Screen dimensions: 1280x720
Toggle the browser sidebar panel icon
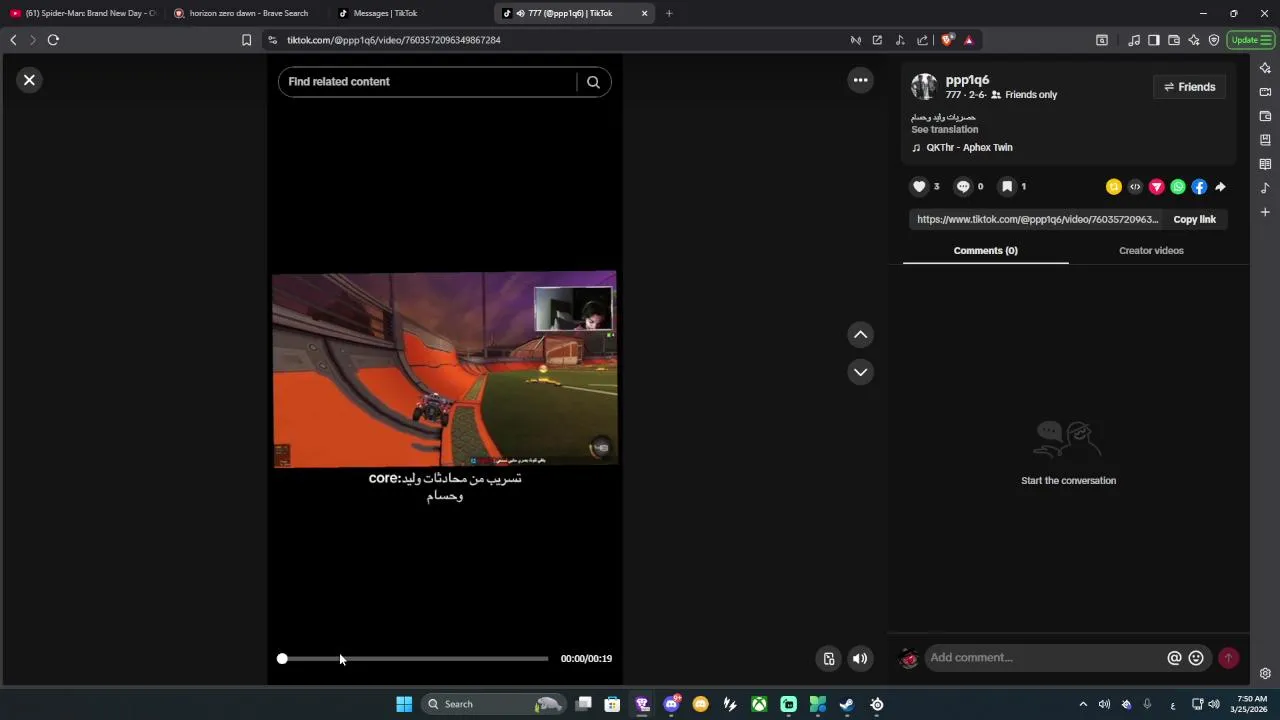tap(1153, 40)
